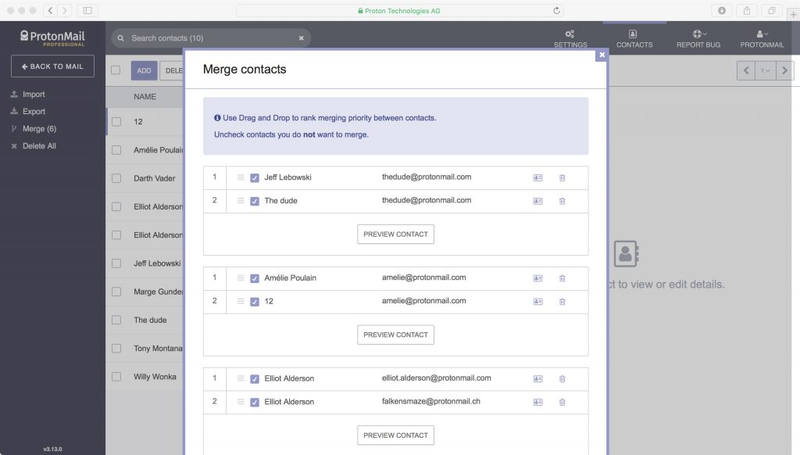Open contact details icon for Jeff Lebowski

point(538,178)
